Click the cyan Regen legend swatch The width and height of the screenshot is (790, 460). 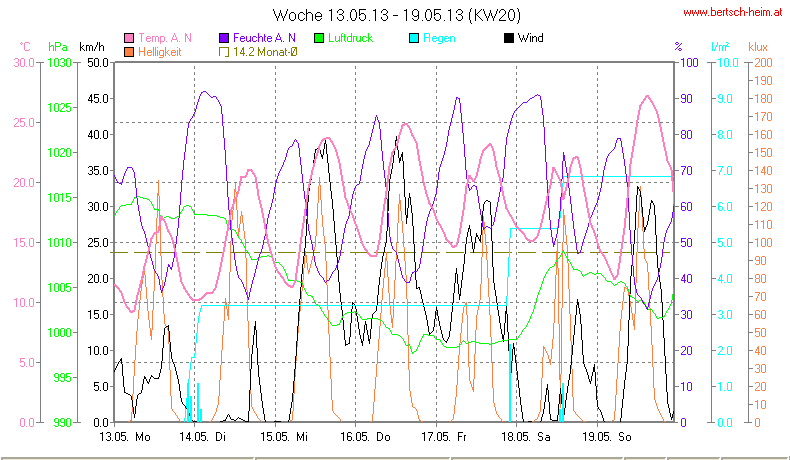414,38
